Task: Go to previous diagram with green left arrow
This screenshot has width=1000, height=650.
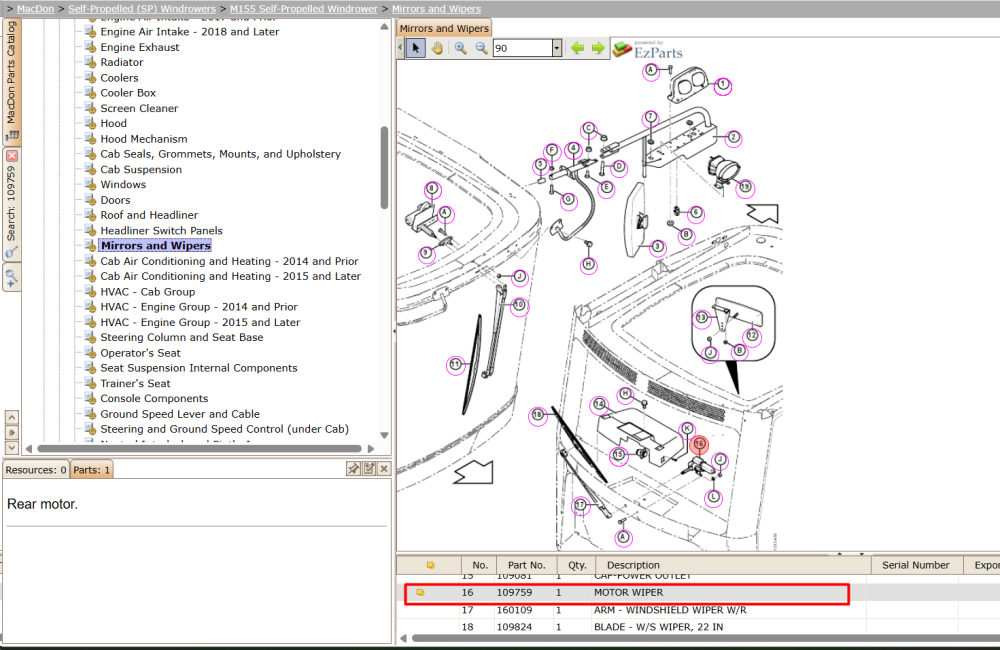Action: 578,48
